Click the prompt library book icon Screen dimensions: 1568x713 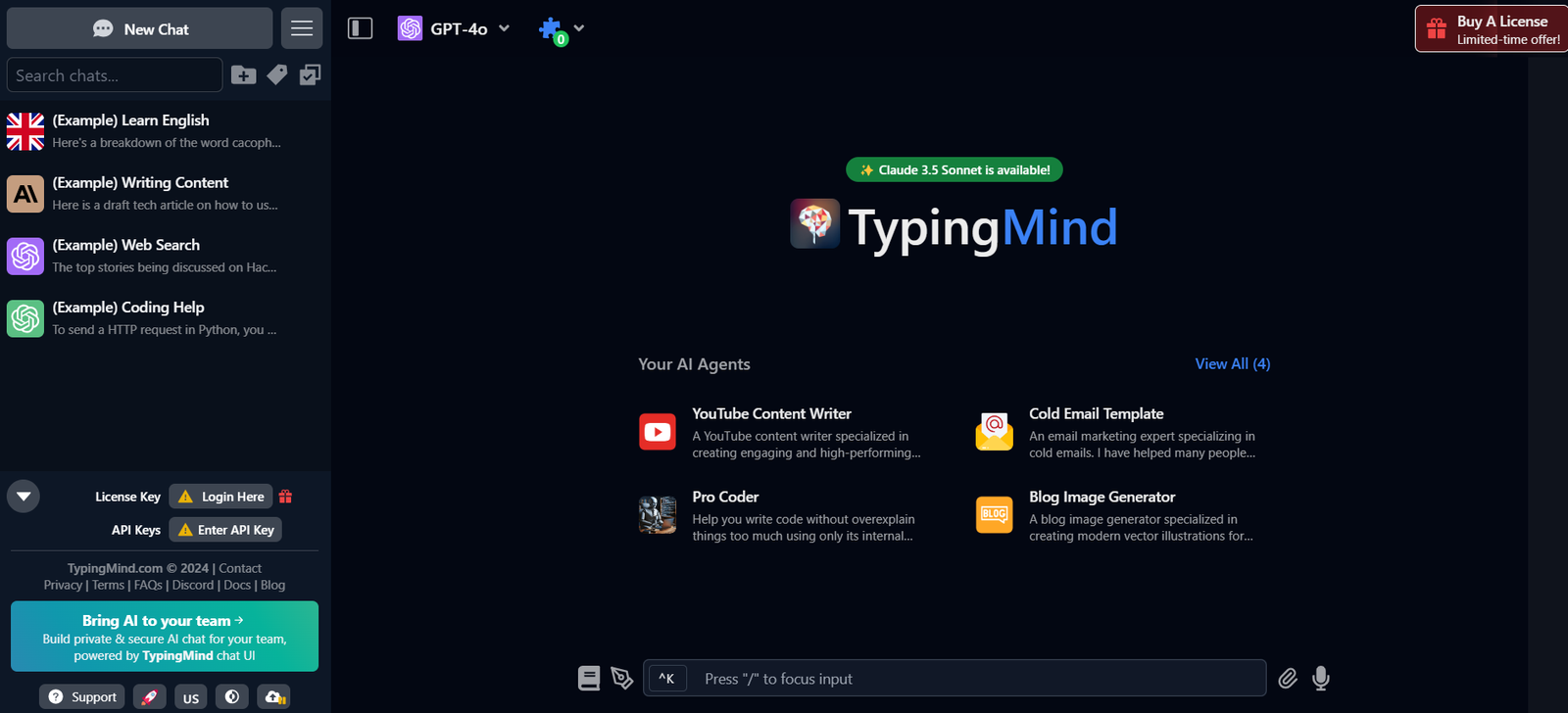(589, 678)
